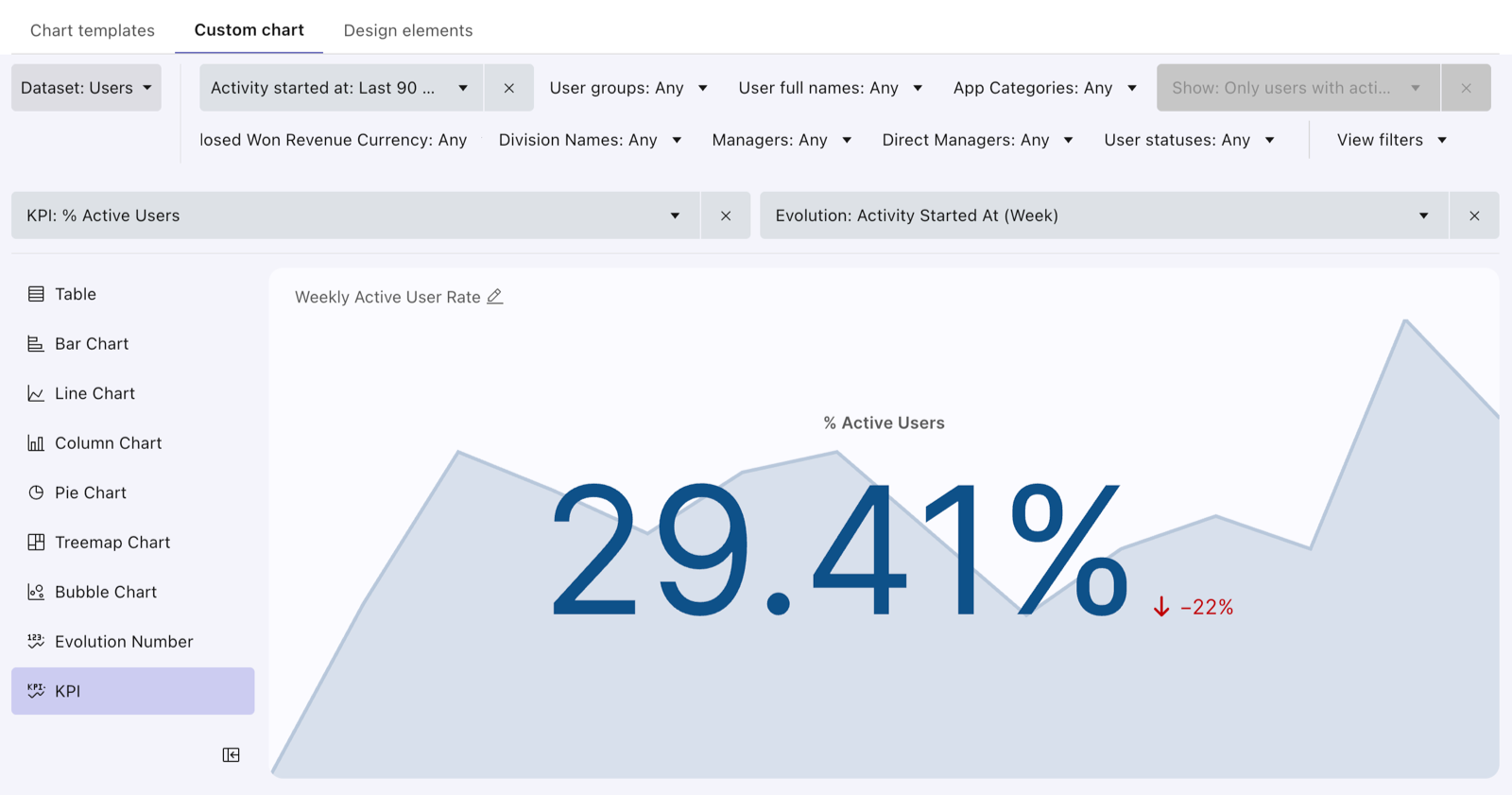
Task: Open the Dataset: Users dropdown
Action: (x=86, y=88)
